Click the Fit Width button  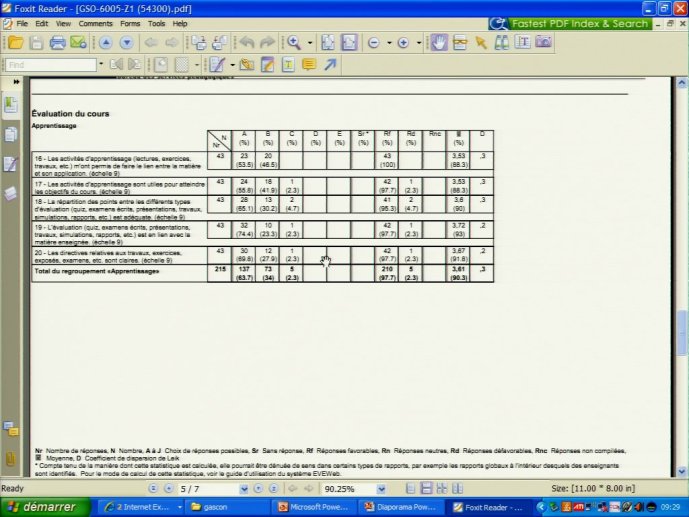pyautogui.click(x=349, y=43)
